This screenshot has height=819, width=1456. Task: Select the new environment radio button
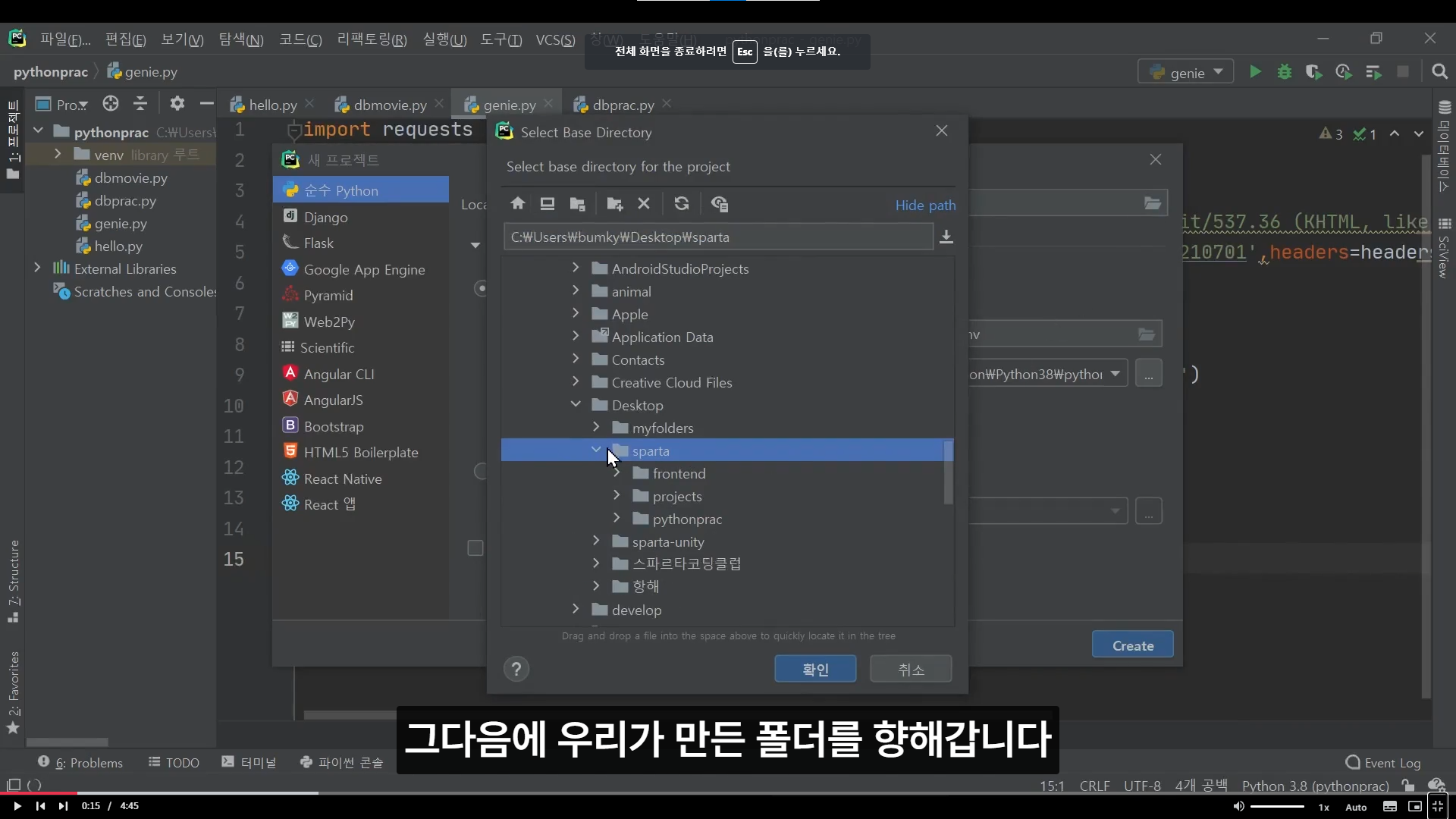pos(480,288)
